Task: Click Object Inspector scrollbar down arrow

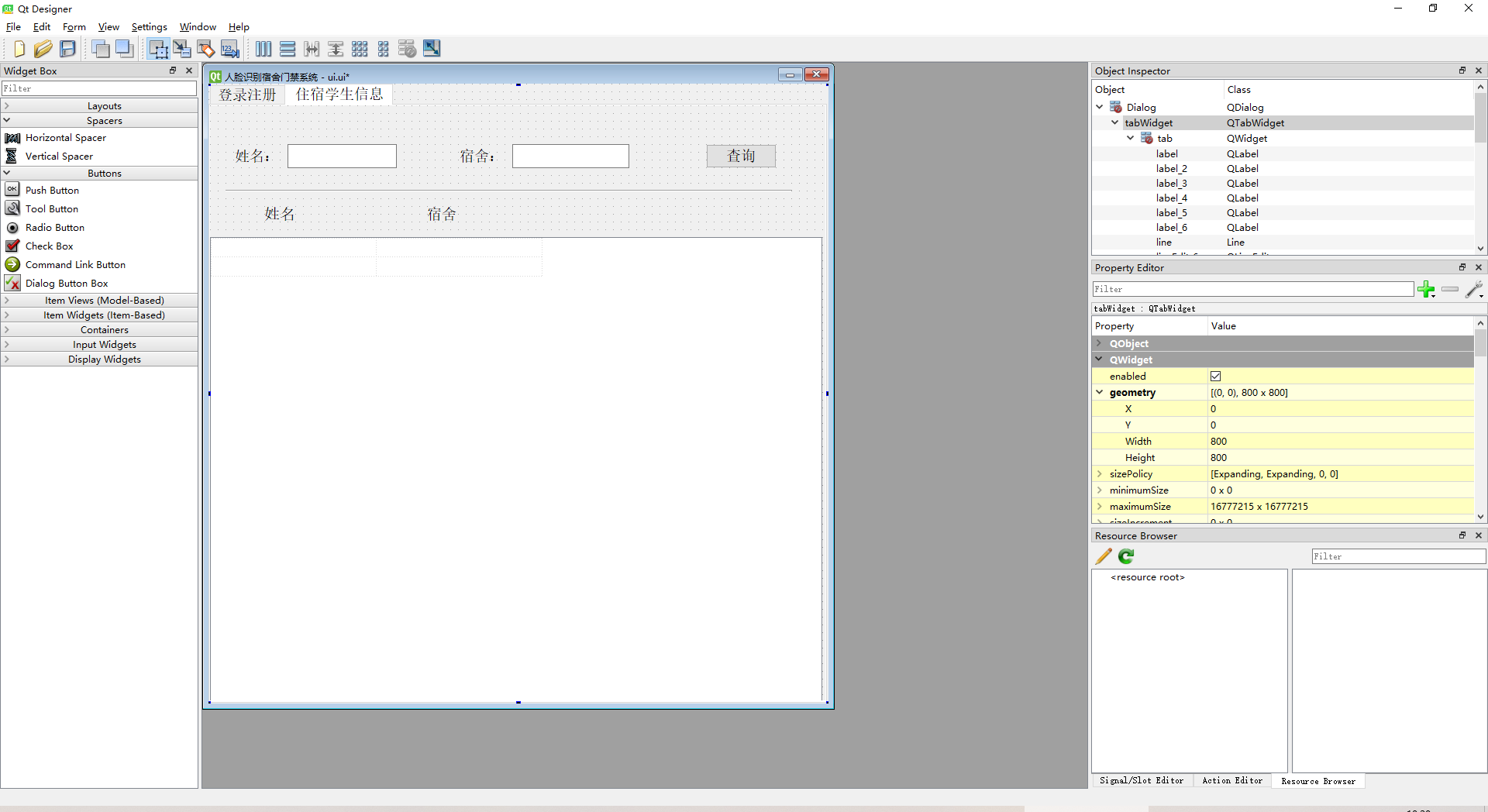Action: pyautogui.click(x=1480, y=249)
